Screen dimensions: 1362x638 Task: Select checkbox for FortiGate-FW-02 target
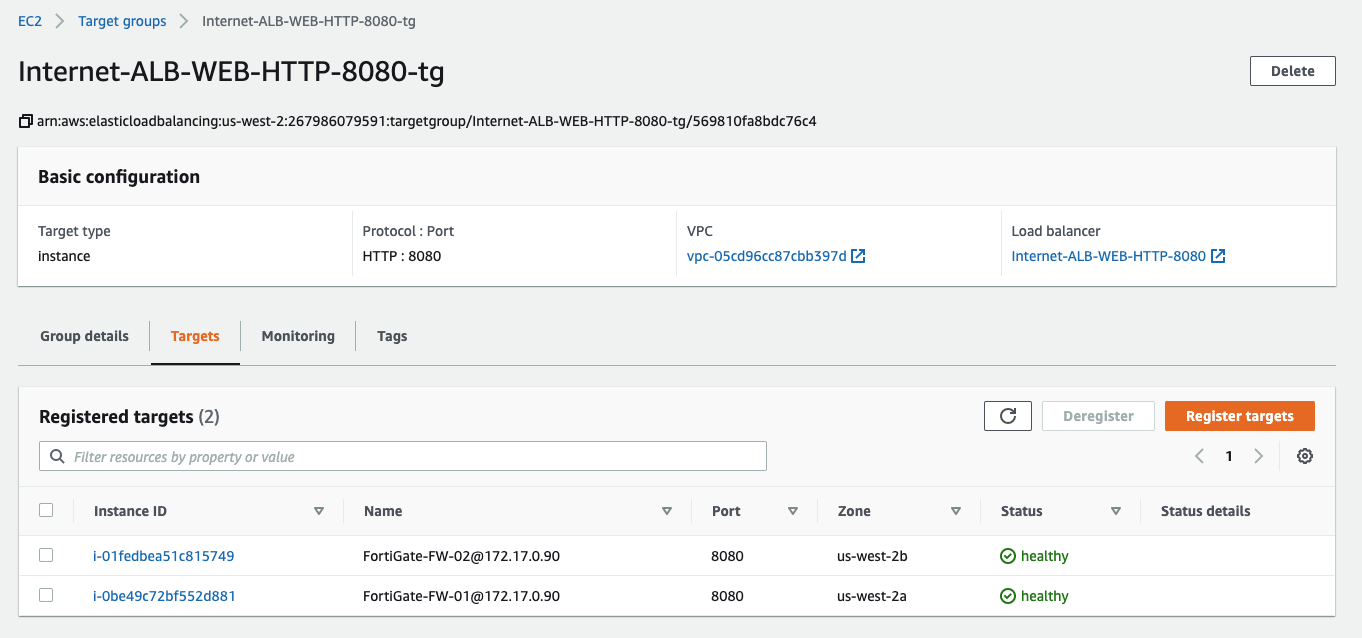[x=46, y=555]
